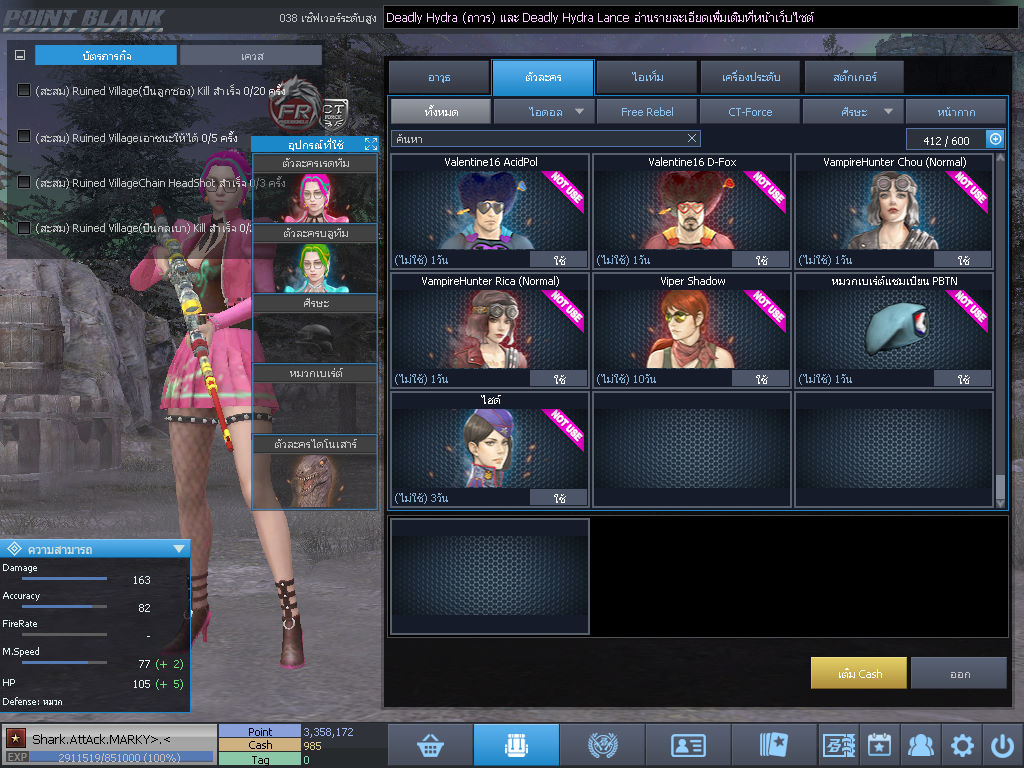Screen dimensions: 1024x768
Task: Click the EXP progress bar
Action: 121,757
